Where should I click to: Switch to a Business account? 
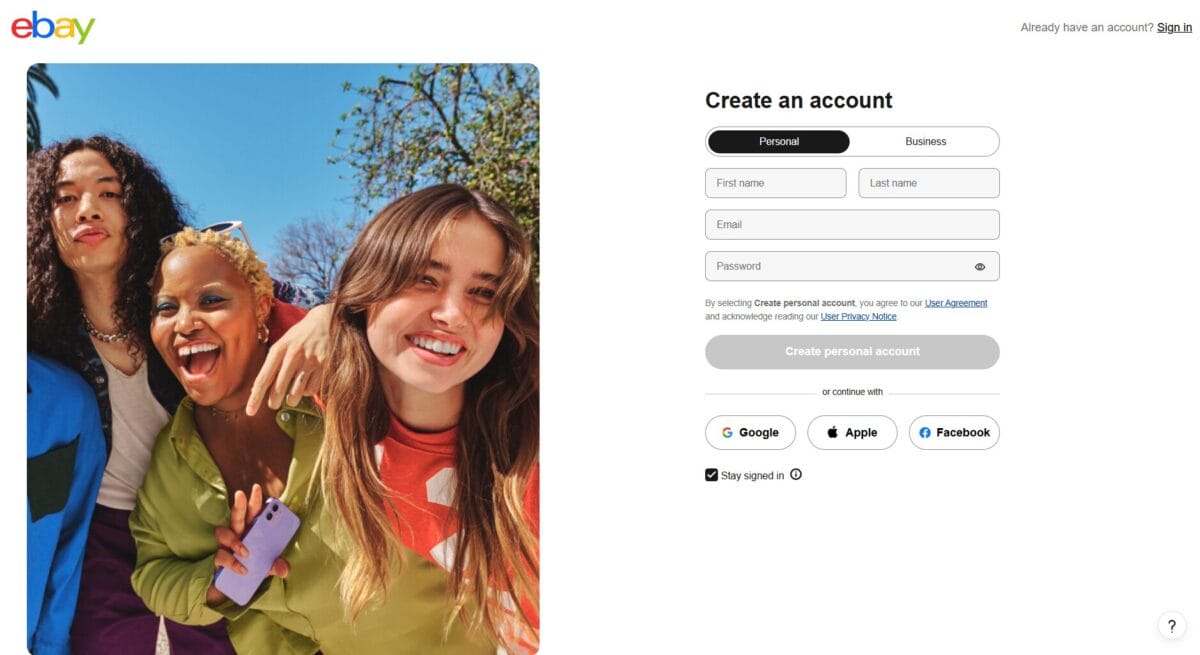coord(925,141)
